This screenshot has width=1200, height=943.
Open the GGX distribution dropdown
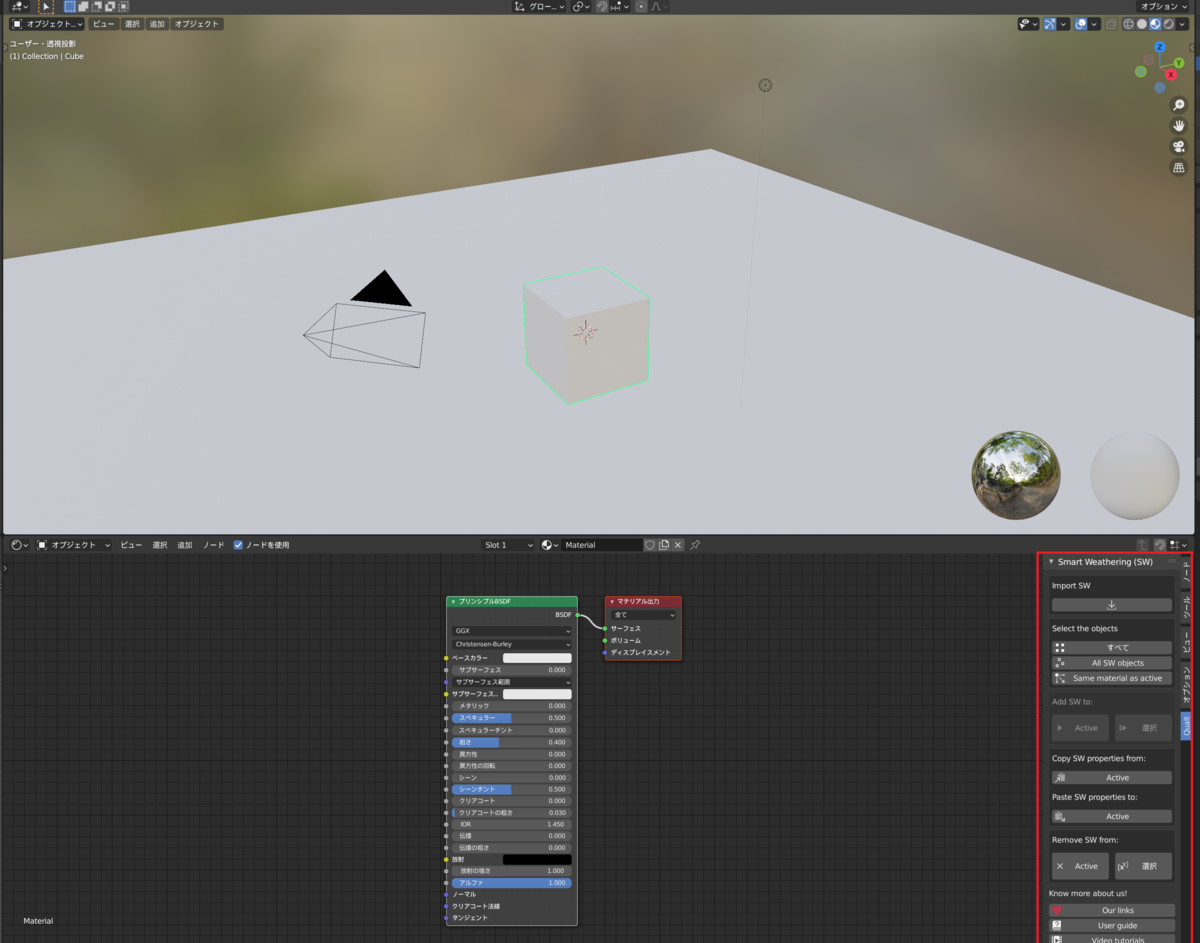coord(512,631)
